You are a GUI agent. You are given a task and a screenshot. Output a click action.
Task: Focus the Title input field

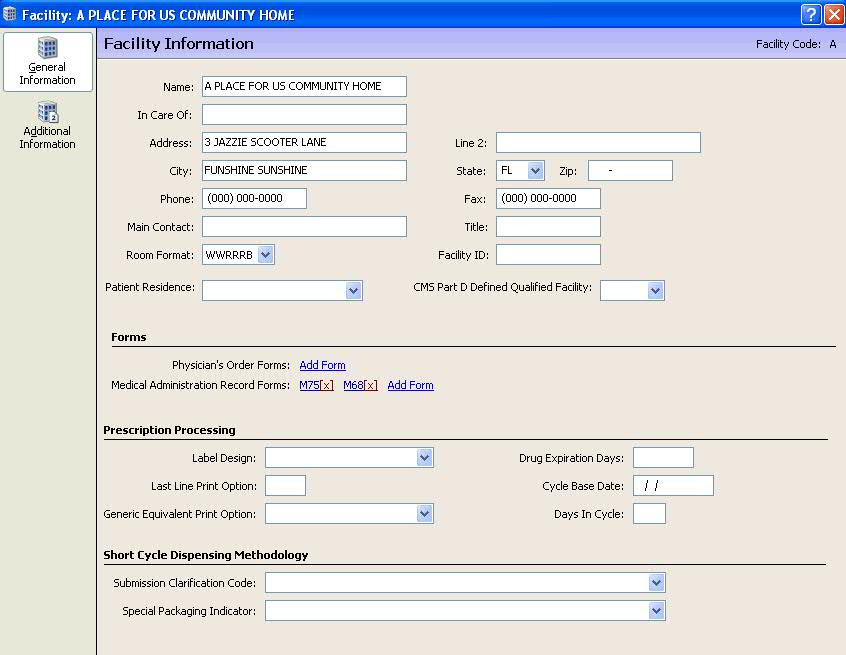click(548, 227)
